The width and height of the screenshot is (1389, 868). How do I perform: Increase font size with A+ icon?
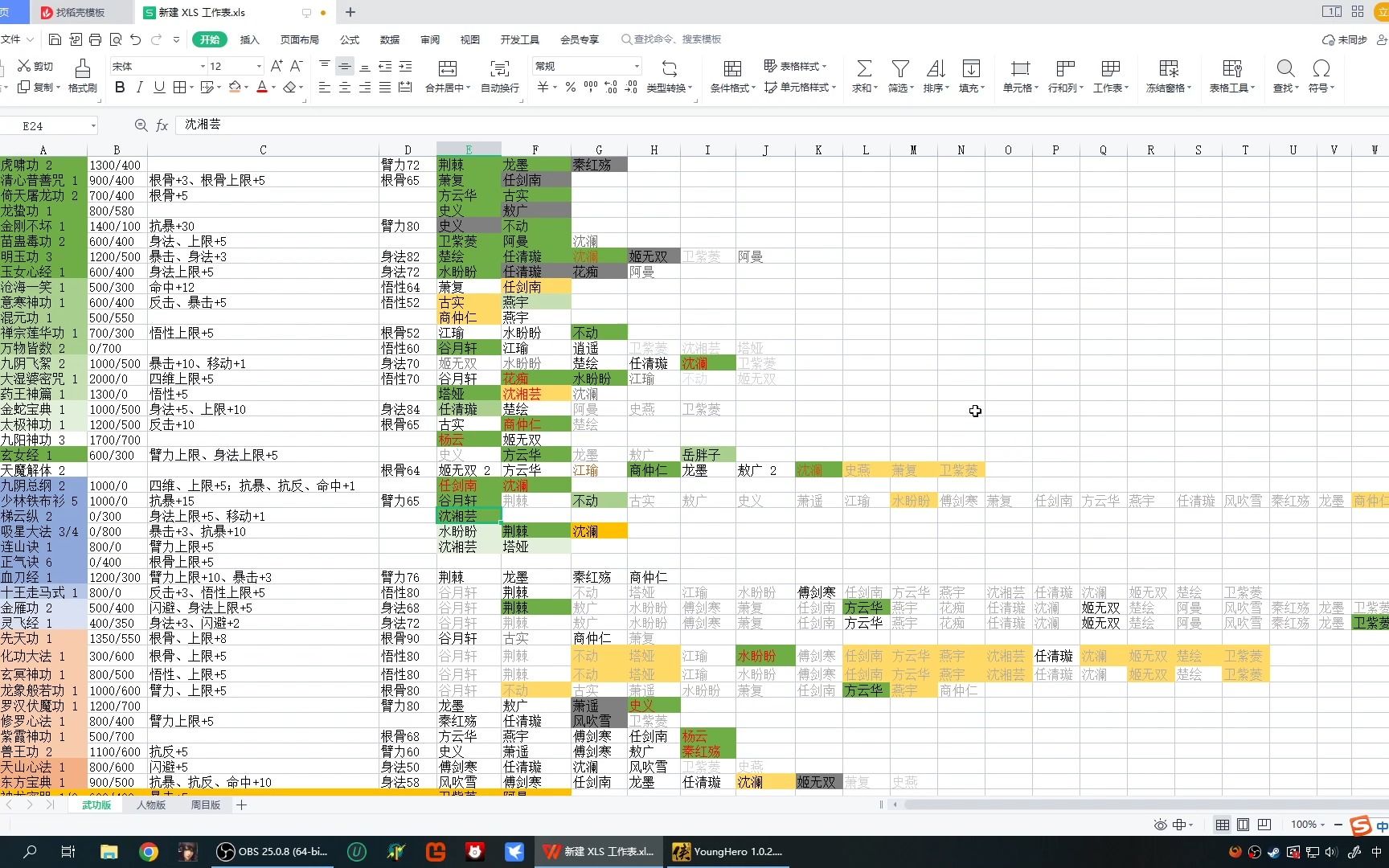(x=277, y=66)
